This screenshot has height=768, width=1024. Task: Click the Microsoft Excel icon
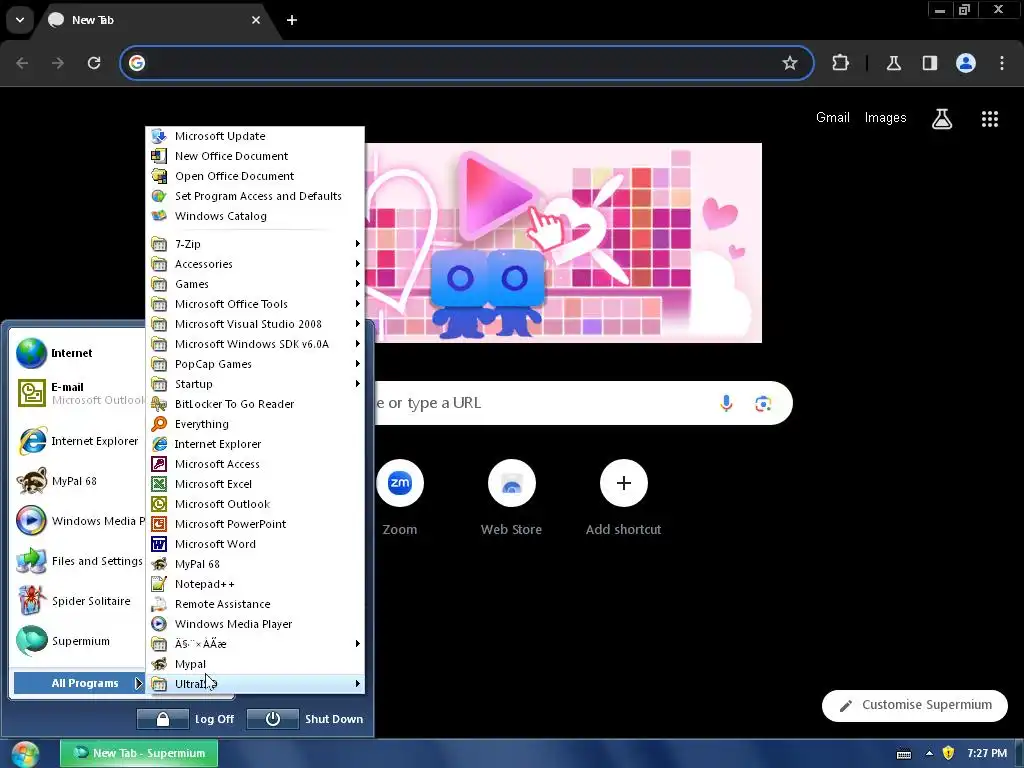tap(159, 484)
